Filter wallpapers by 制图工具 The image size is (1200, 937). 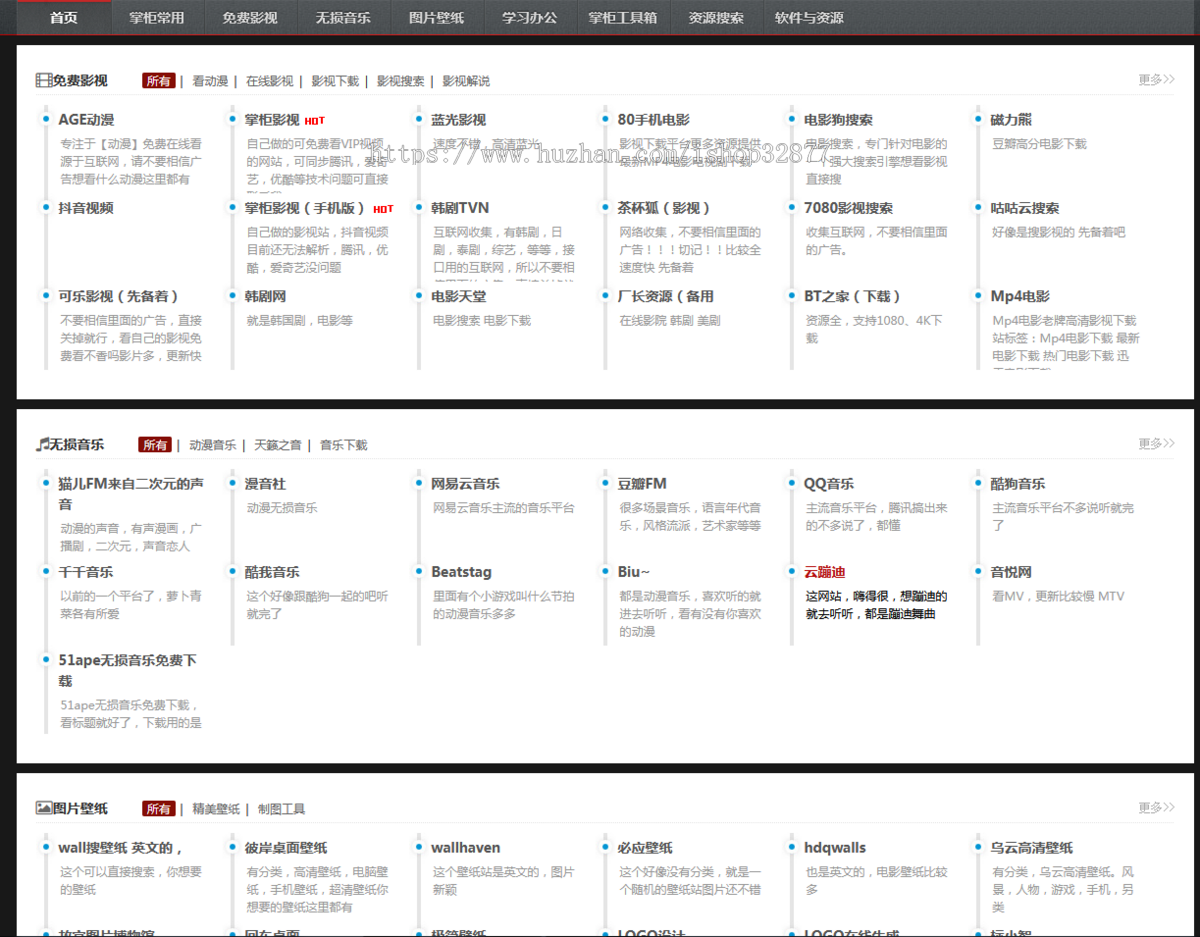281,809
